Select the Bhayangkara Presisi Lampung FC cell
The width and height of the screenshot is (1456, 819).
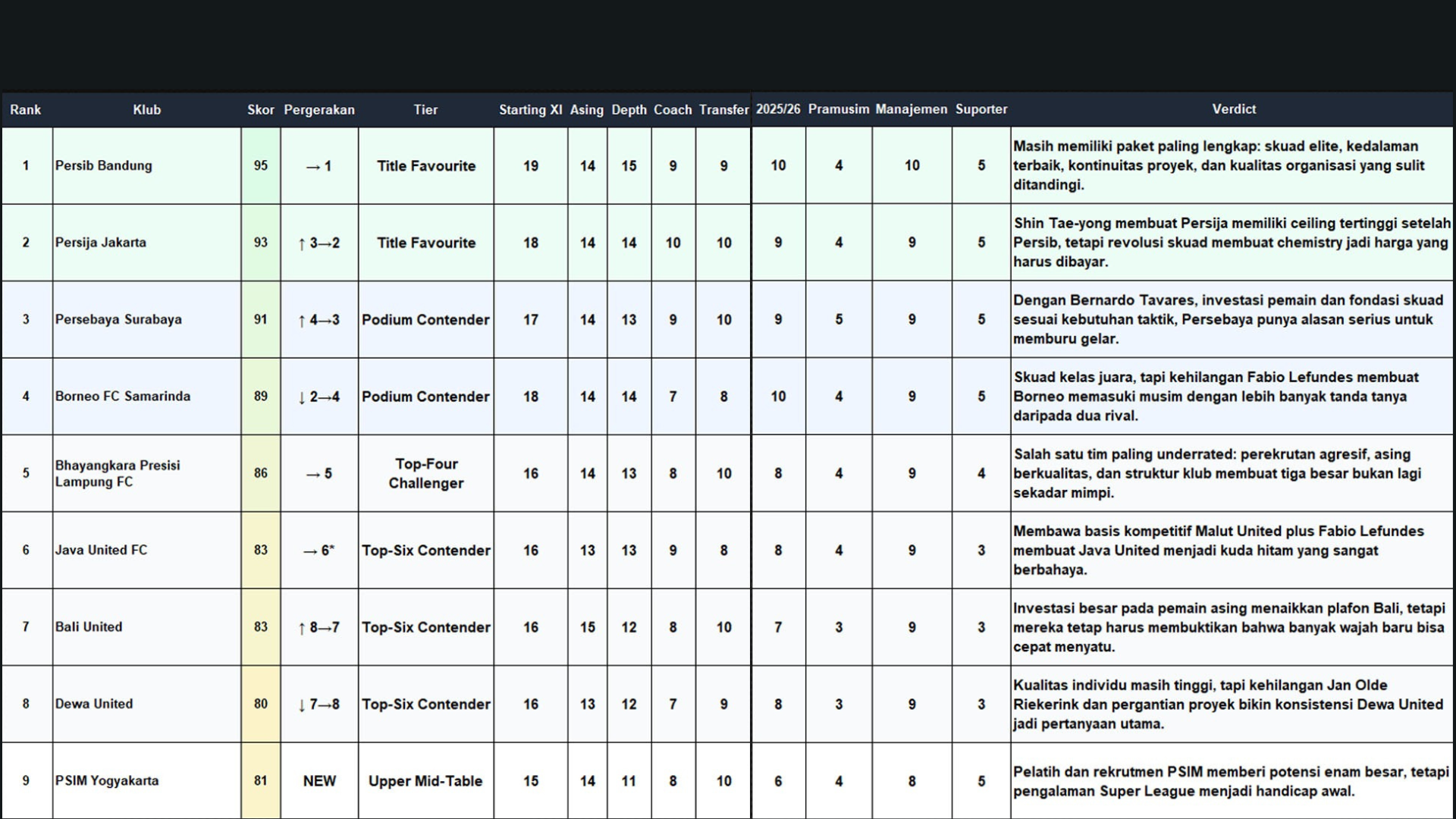(147, 473)
